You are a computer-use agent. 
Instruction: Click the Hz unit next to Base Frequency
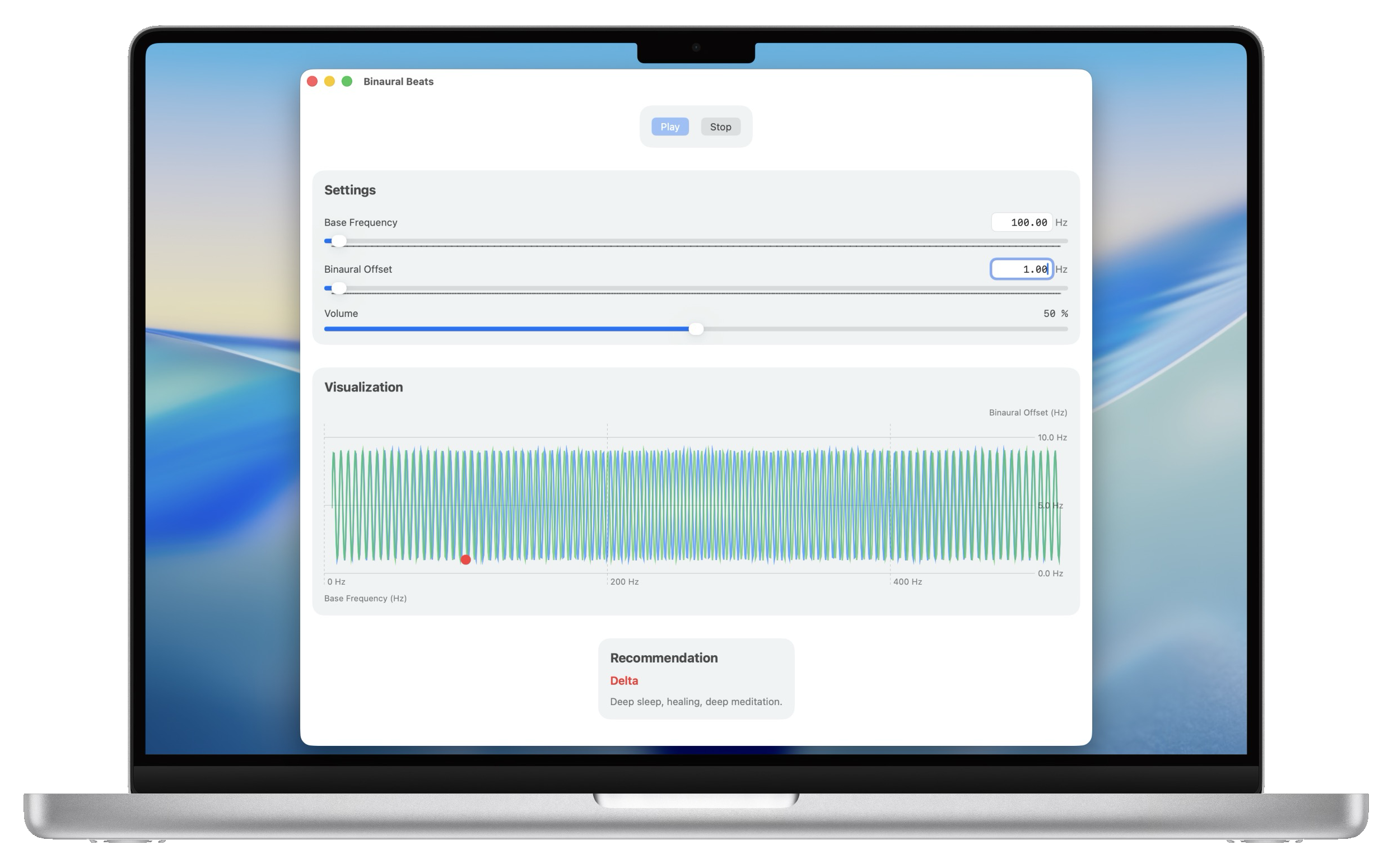[x=1063, y=222]
